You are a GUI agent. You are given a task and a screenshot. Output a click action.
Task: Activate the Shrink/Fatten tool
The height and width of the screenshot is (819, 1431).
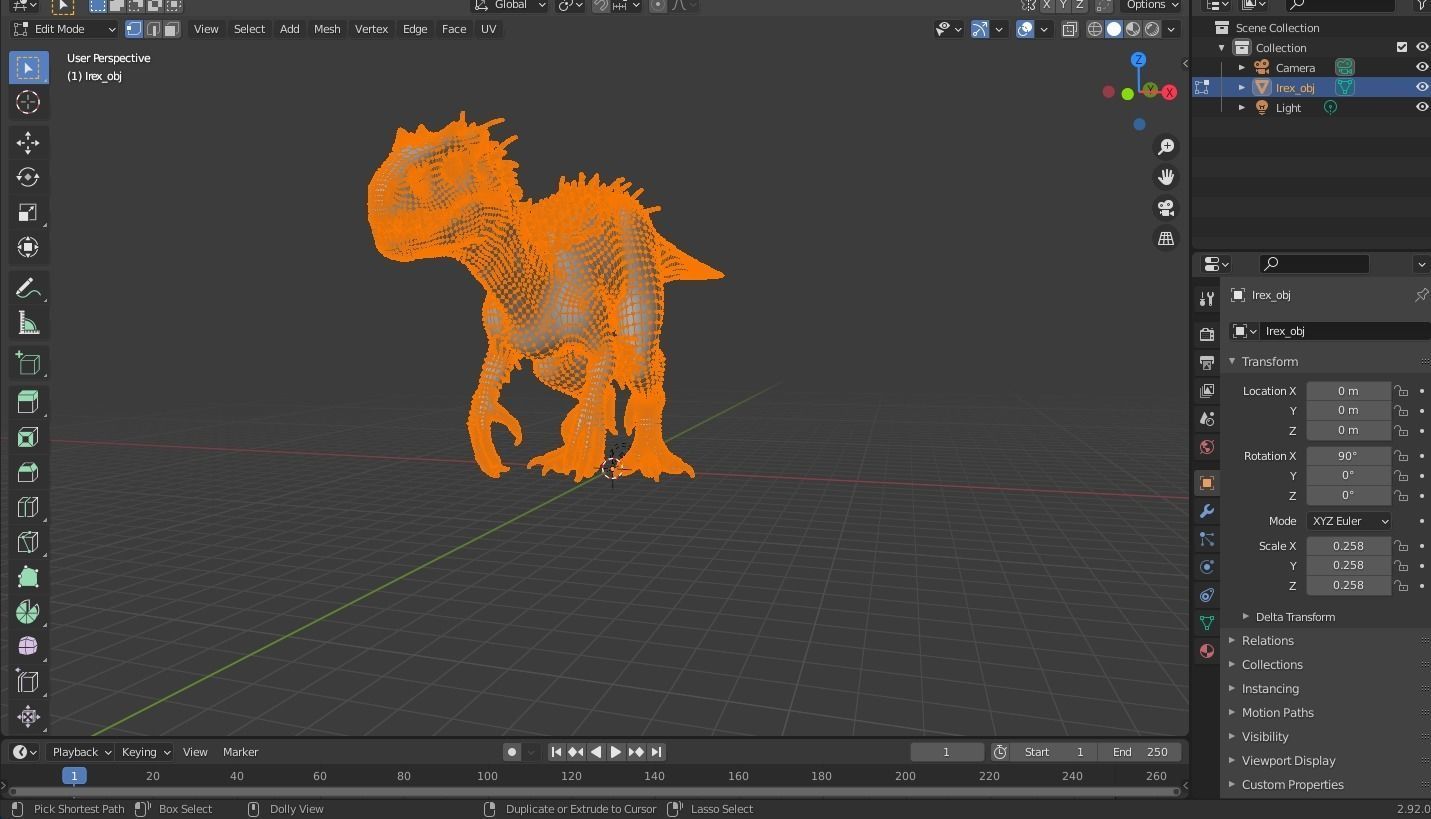click(x=28, y=716)
